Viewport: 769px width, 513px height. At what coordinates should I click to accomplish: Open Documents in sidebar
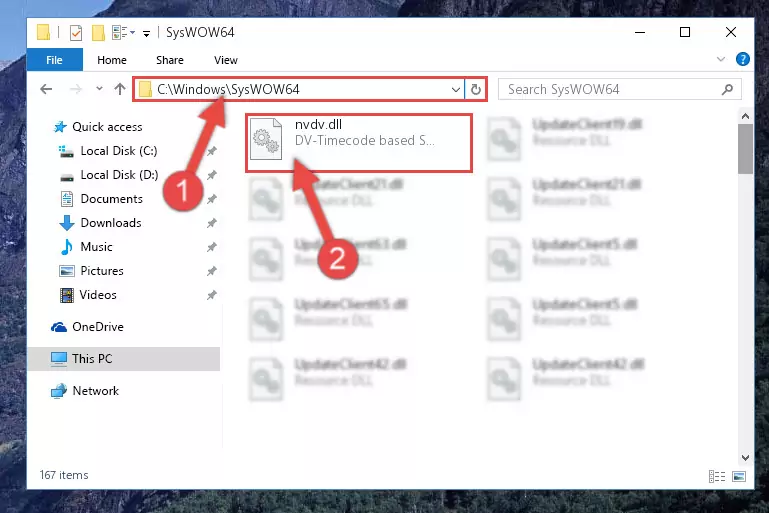coord(111,199)
